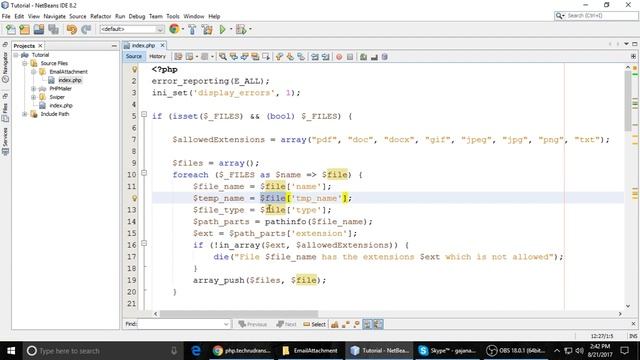Expand the Swiper folder node
The width and height of the screenshot is (640, 360).
[x=33, y=97]
